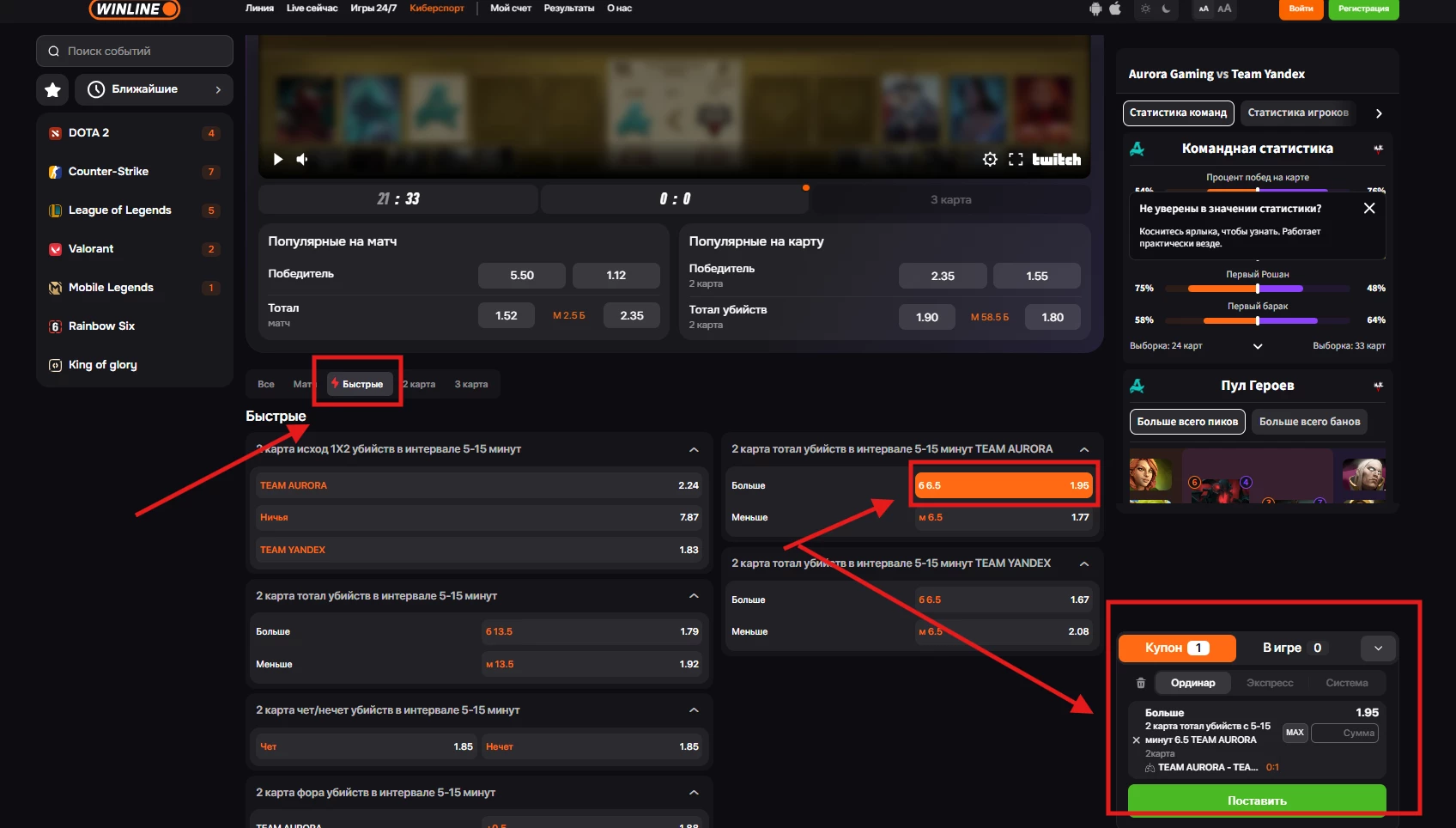This screenshot has height=828, width=1456.
Task: Click the Team Yandex logo in Пул Героев
Action: [x=1378, y=386]
